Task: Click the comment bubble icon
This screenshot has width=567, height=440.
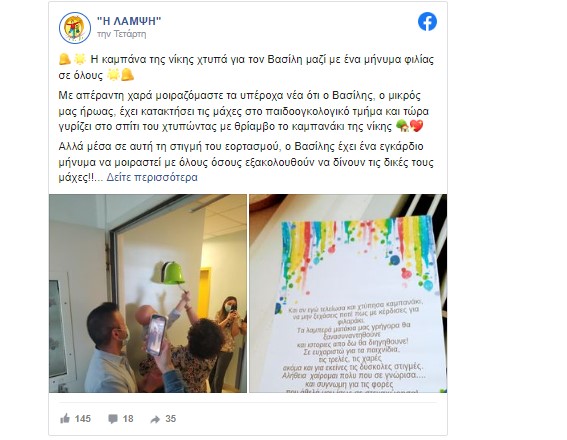Action: pyautogui.click(x=113, y=419)
